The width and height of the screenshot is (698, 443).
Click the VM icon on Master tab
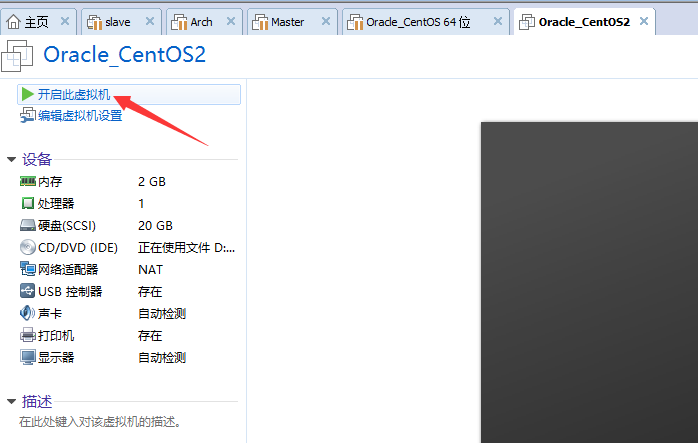point(260,22)
